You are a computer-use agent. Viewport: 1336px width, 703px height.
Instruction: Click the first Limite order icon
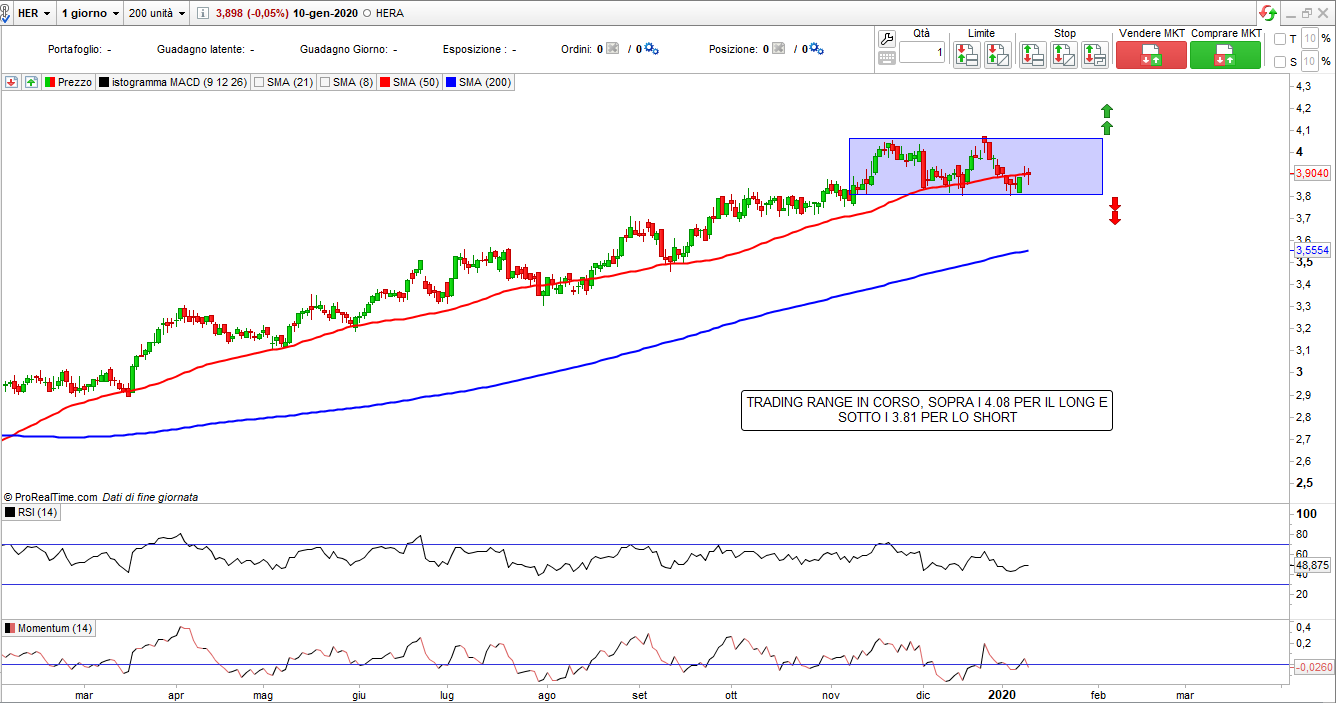pos(966,55)
